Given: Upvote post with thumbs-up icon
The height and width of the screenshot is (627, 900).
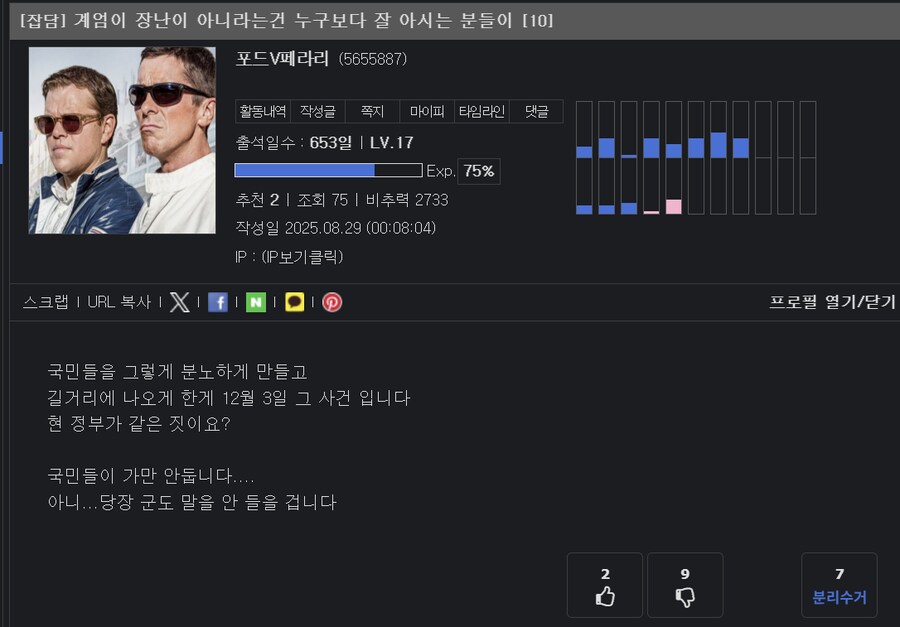Looking at the screenshot, I should point(605,586).
